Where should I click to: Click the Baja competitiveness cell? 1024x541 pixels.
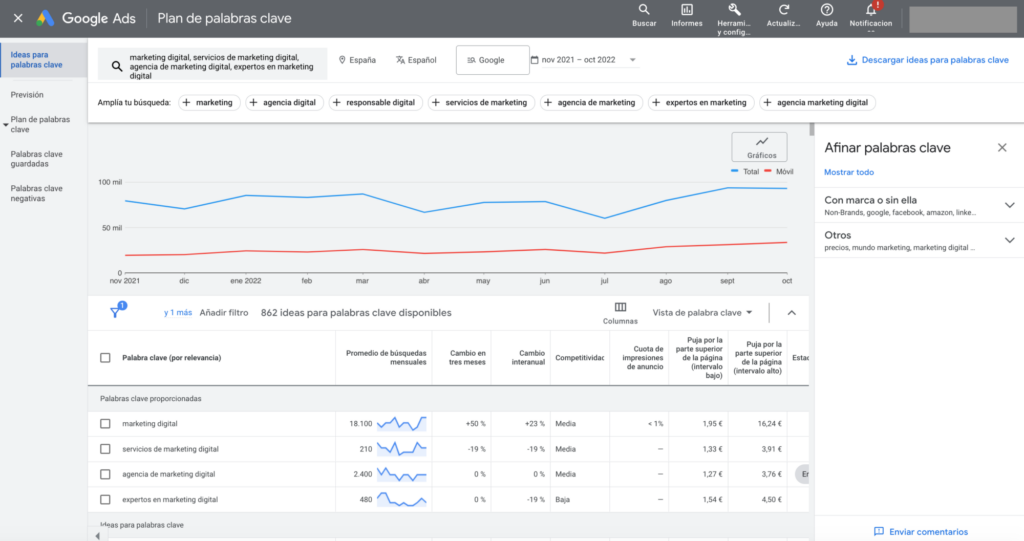562,500
